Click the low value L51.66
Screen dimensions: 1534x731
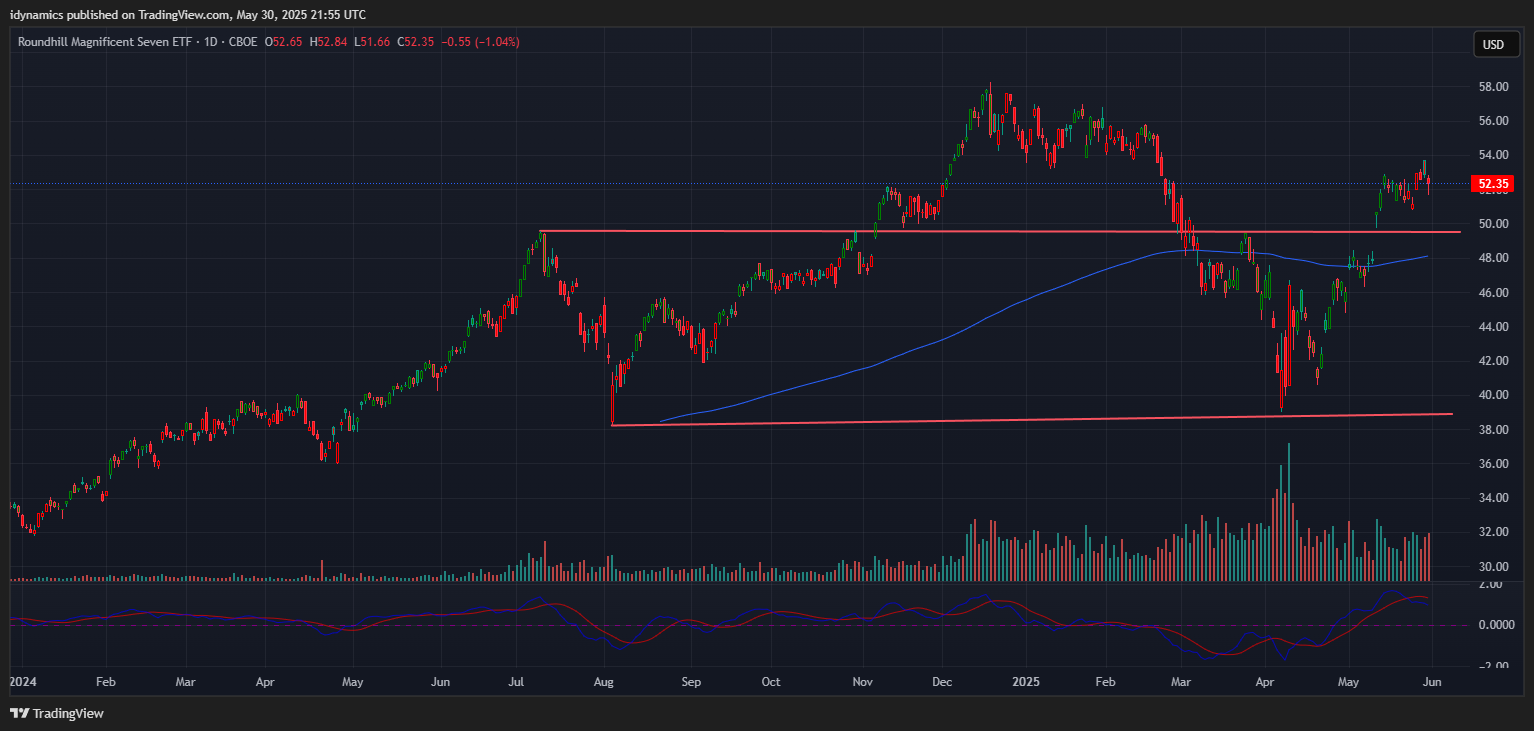point(371,42)
